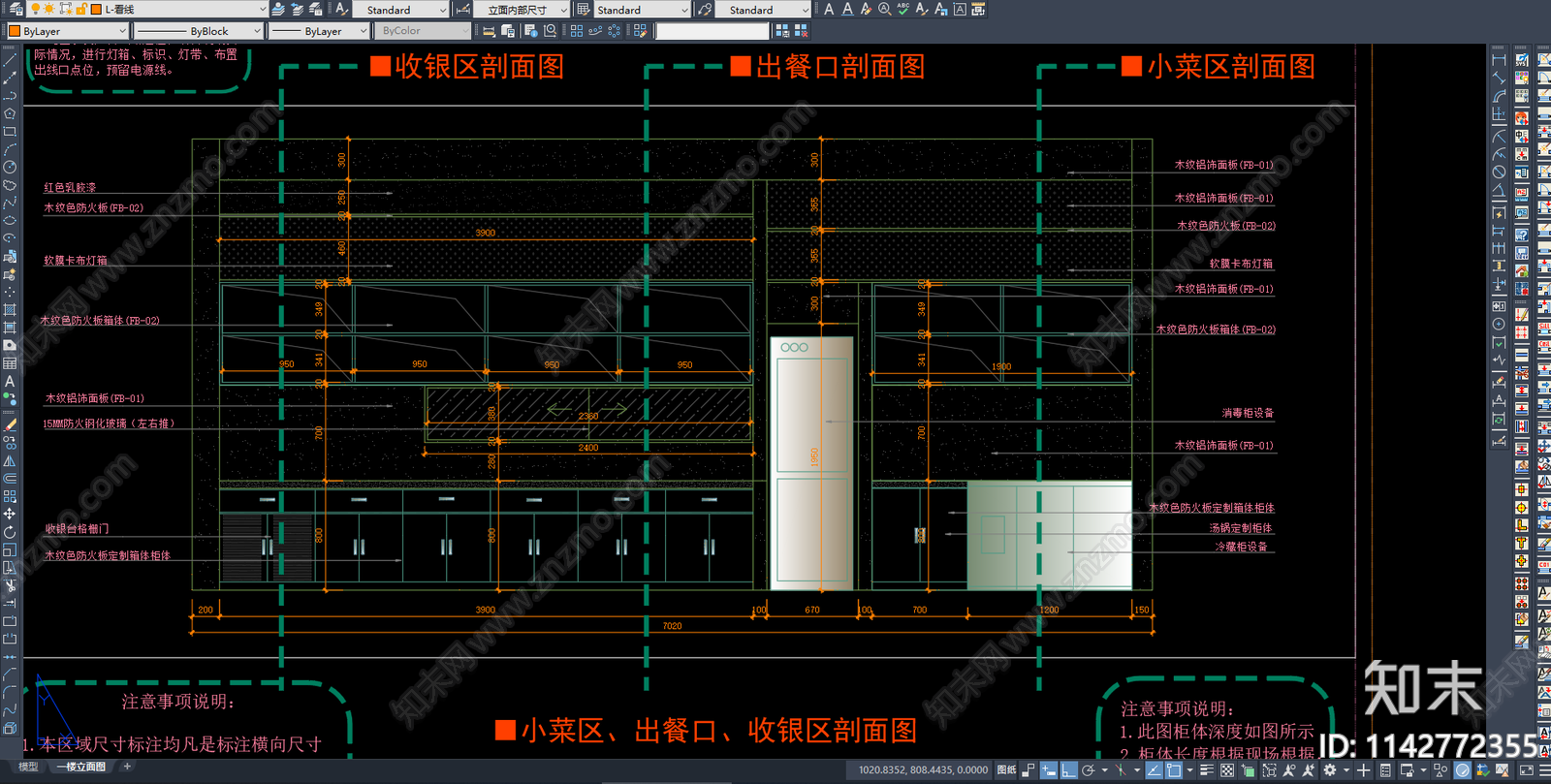Click the 出餐口剖面图 title text
The width and height of the screenshot is (1551, 784).
[840, 67]
